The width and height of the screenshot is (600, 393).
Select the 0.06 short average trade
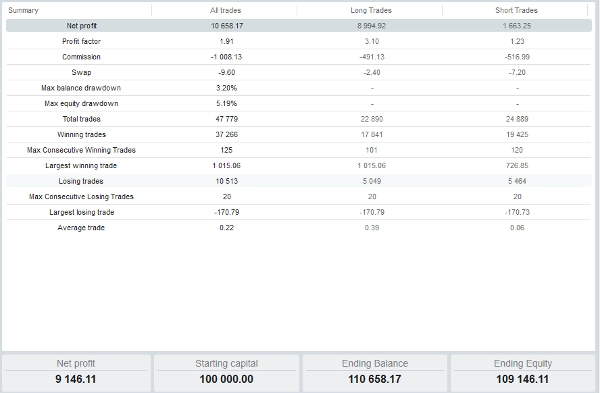tap(517, 228)
